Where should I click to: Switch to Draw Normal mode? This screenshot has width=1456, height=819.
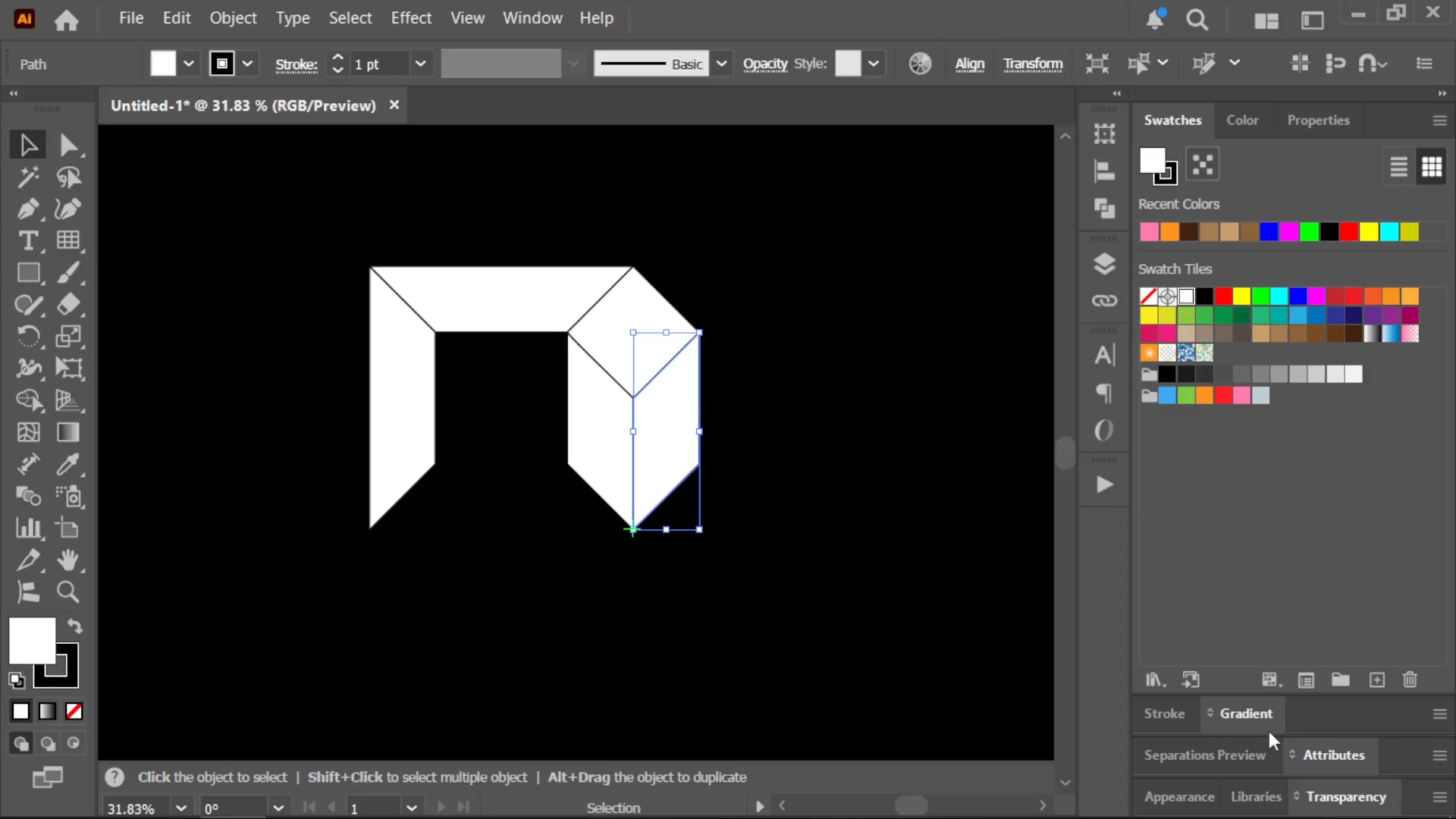pyautogui.click(x=20, y=744)
